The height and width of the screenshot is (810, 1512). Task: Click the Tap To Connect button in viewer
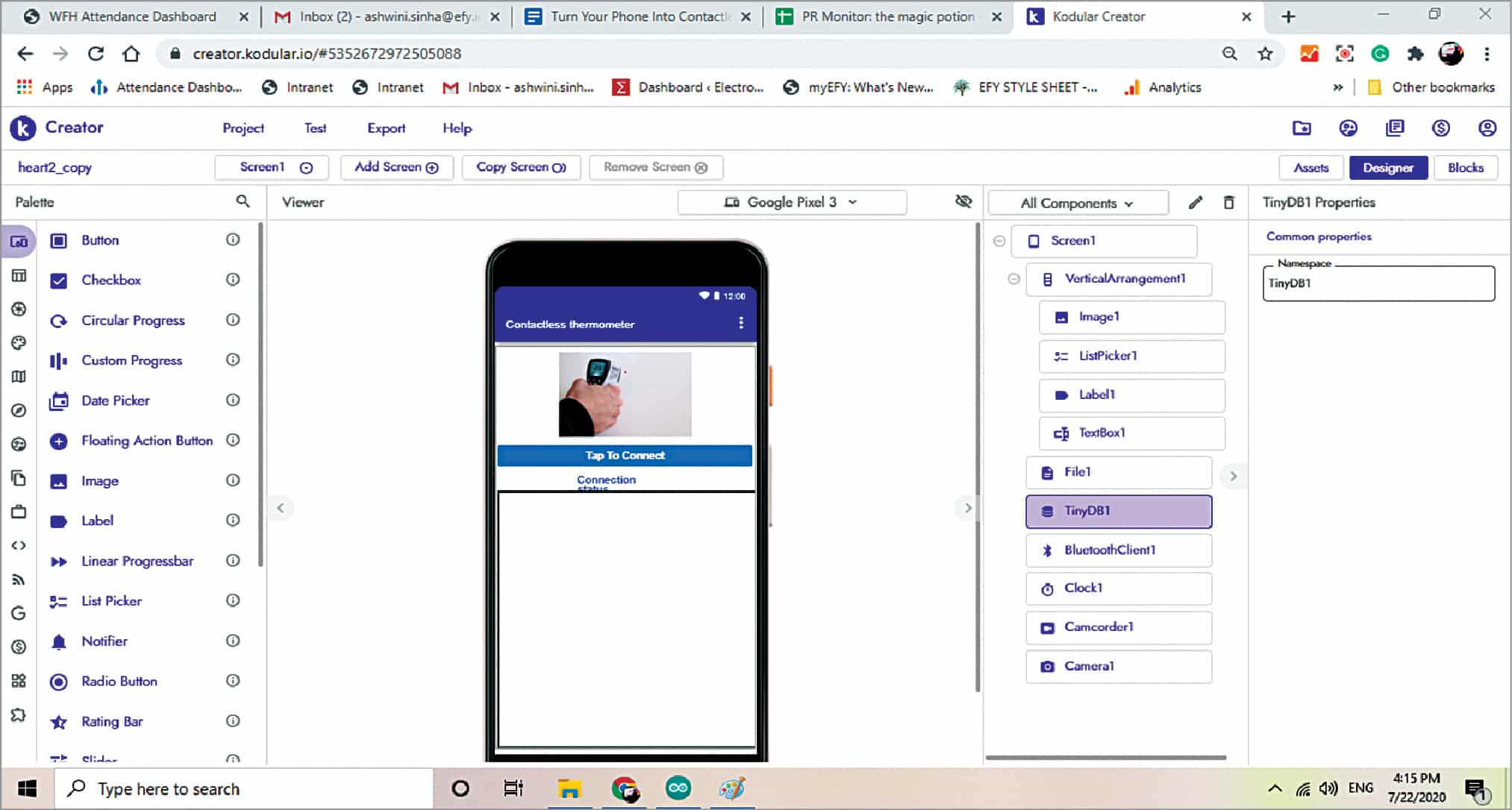point(625,456)
